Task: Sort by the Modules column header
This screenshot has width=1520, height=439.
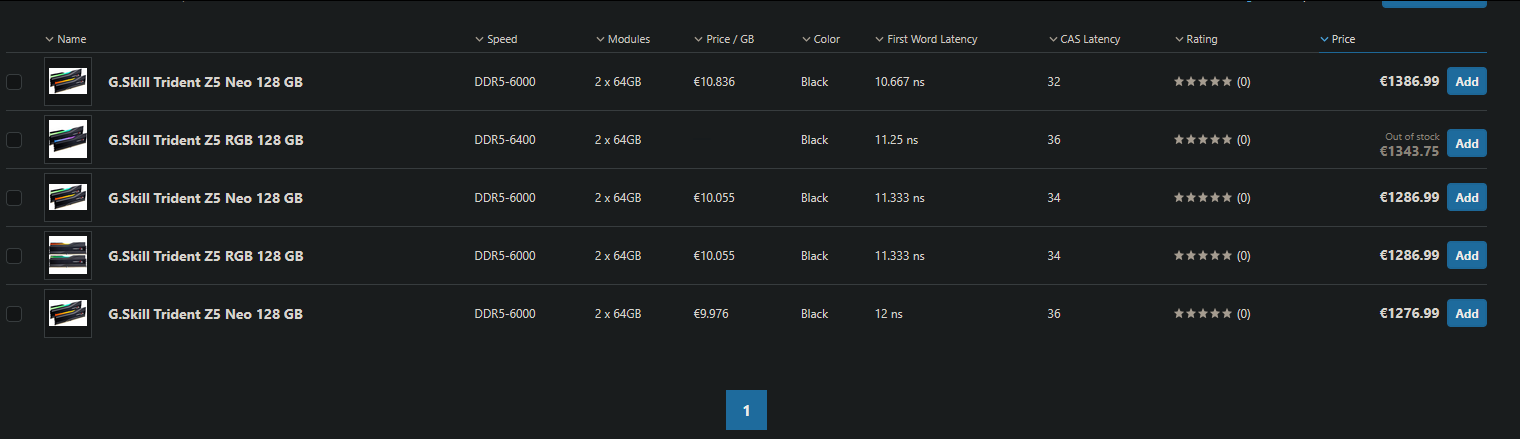Action: click(x=622, y=39)
